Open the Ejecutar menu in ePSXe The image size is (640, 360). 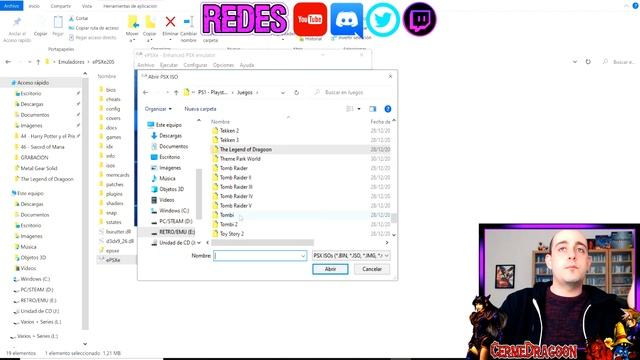pos(169,65)
